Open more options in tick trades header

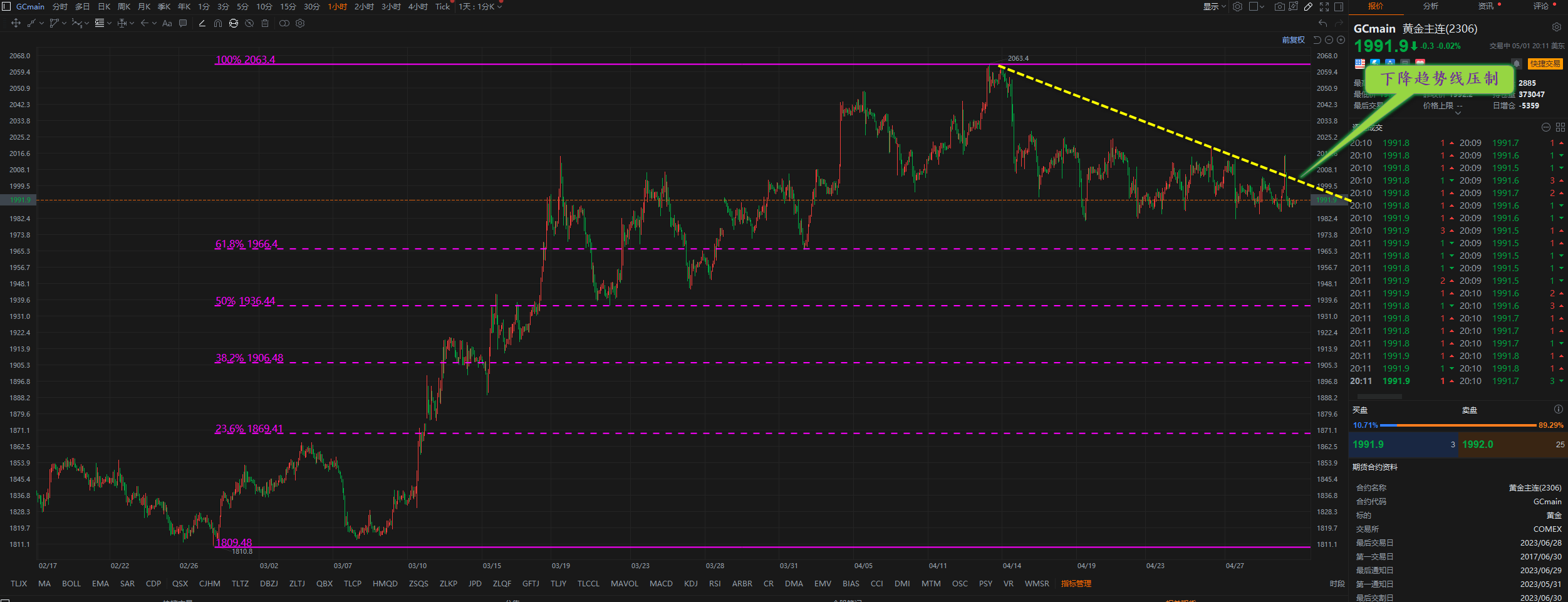point(1545,127)
